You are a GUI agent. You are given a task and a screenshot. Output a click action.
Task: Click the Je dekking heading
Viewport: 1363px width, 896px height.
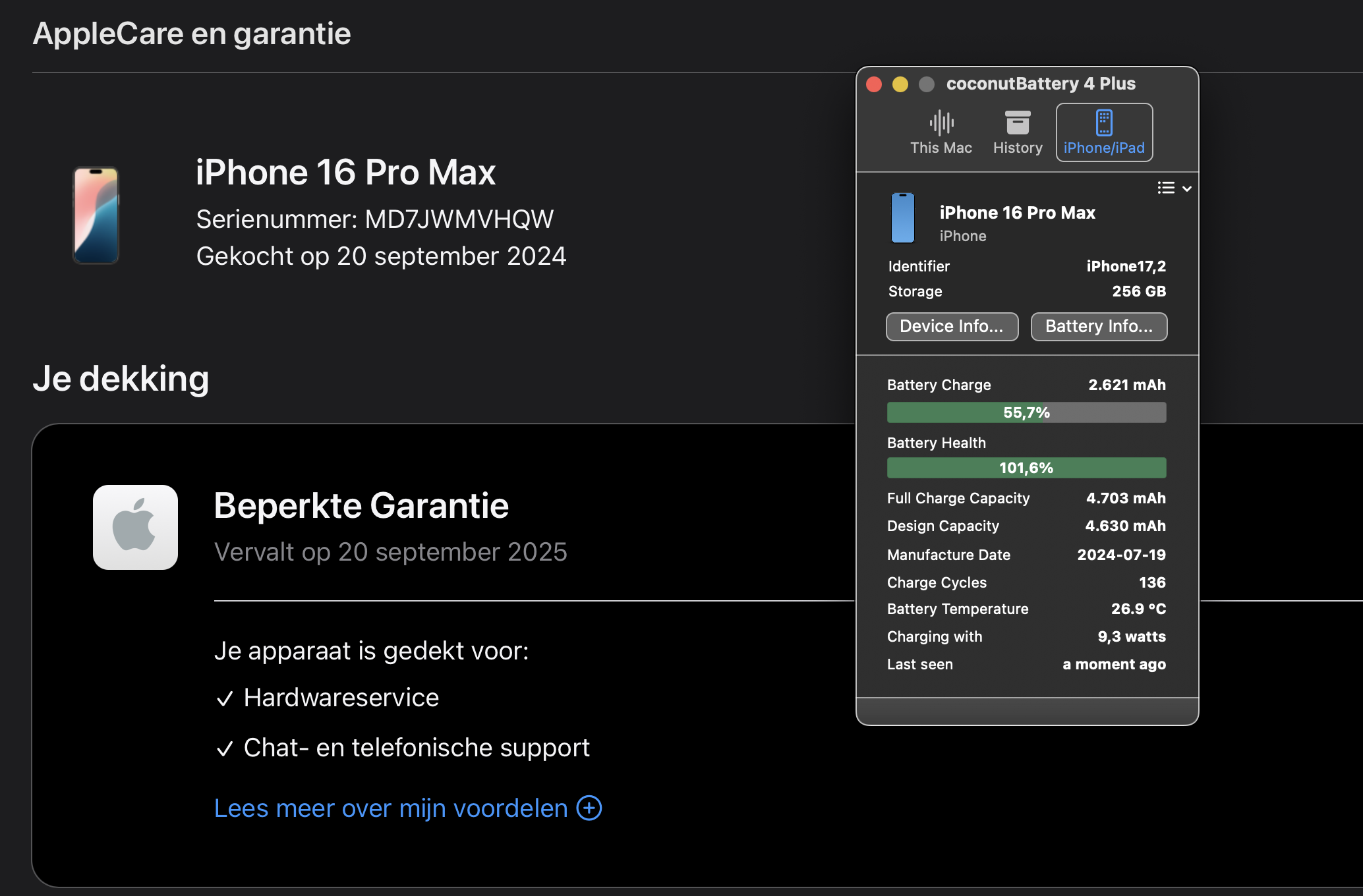121,379
